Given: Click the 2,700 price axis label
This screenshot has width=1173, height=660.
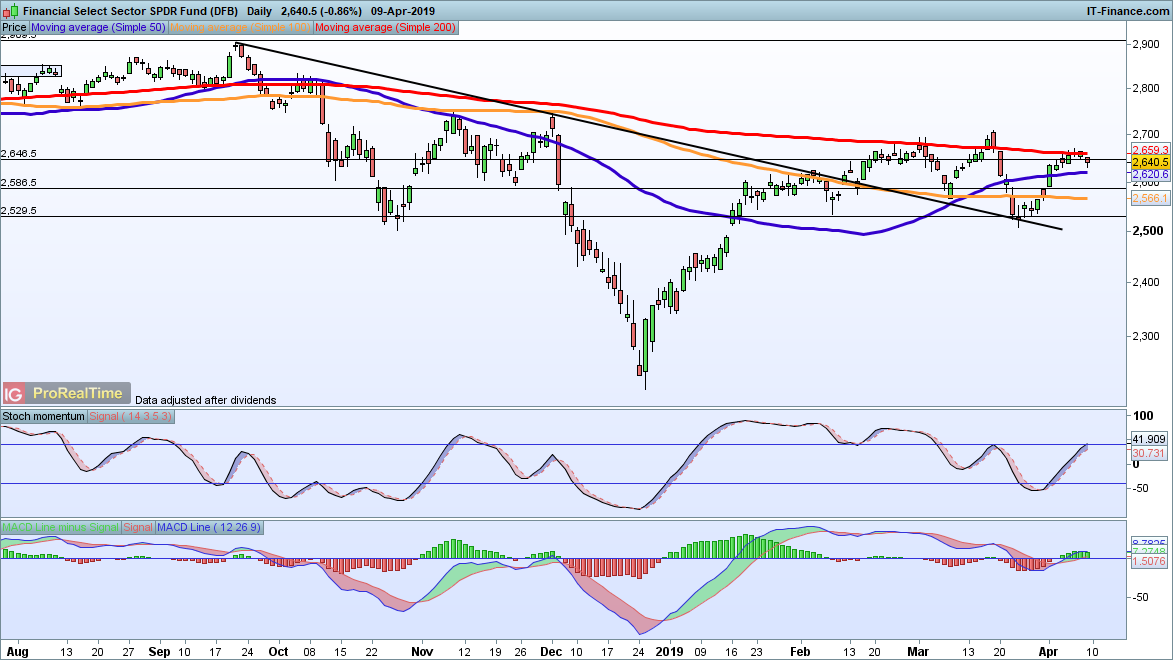Looking at the screenshot, I should tap(1146, 135).
